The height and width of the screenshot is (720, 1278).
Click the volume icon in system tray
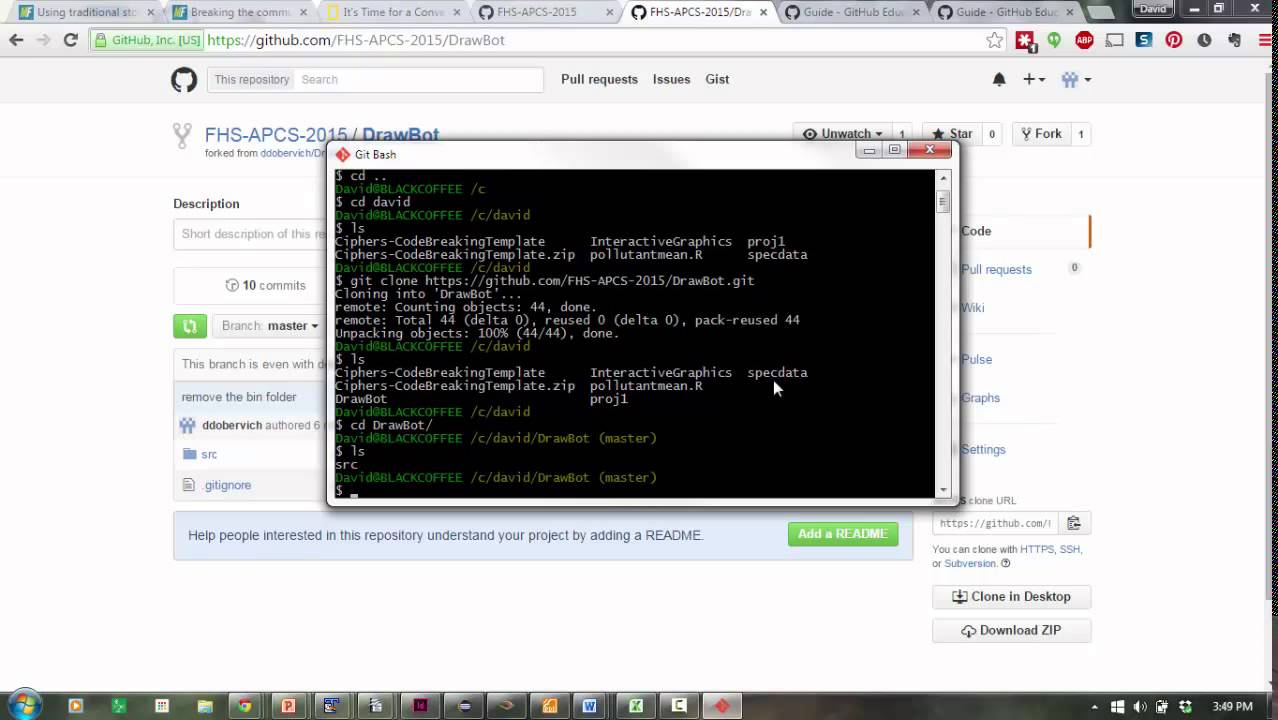tap(1140, 706)
